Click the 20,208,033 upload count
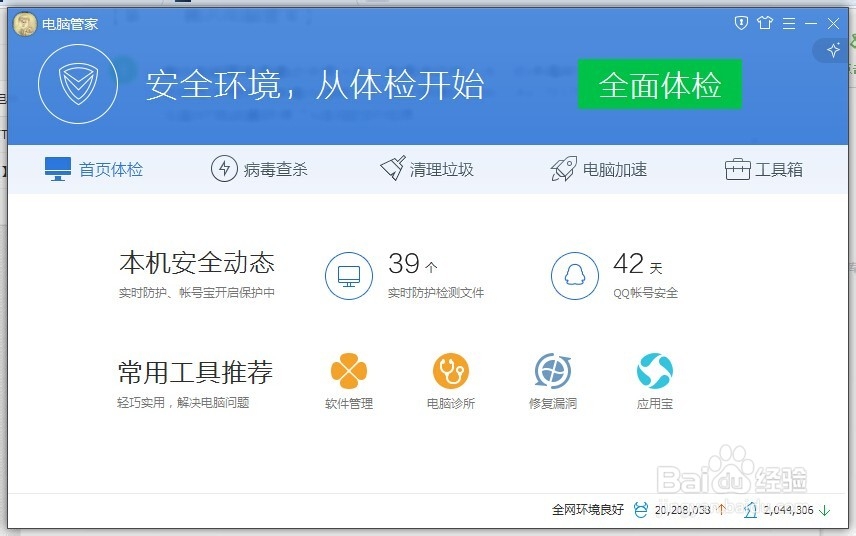 coord(682,510)
